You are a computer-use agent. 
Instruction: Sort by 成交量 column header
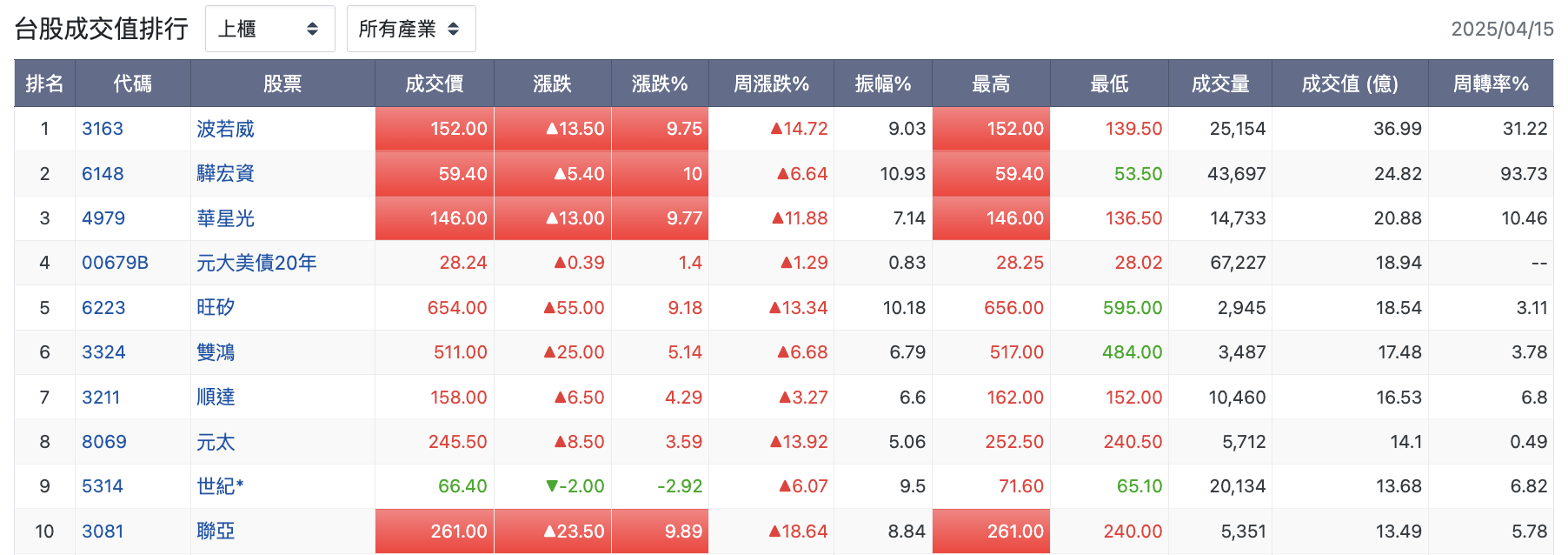[1220, 84]
